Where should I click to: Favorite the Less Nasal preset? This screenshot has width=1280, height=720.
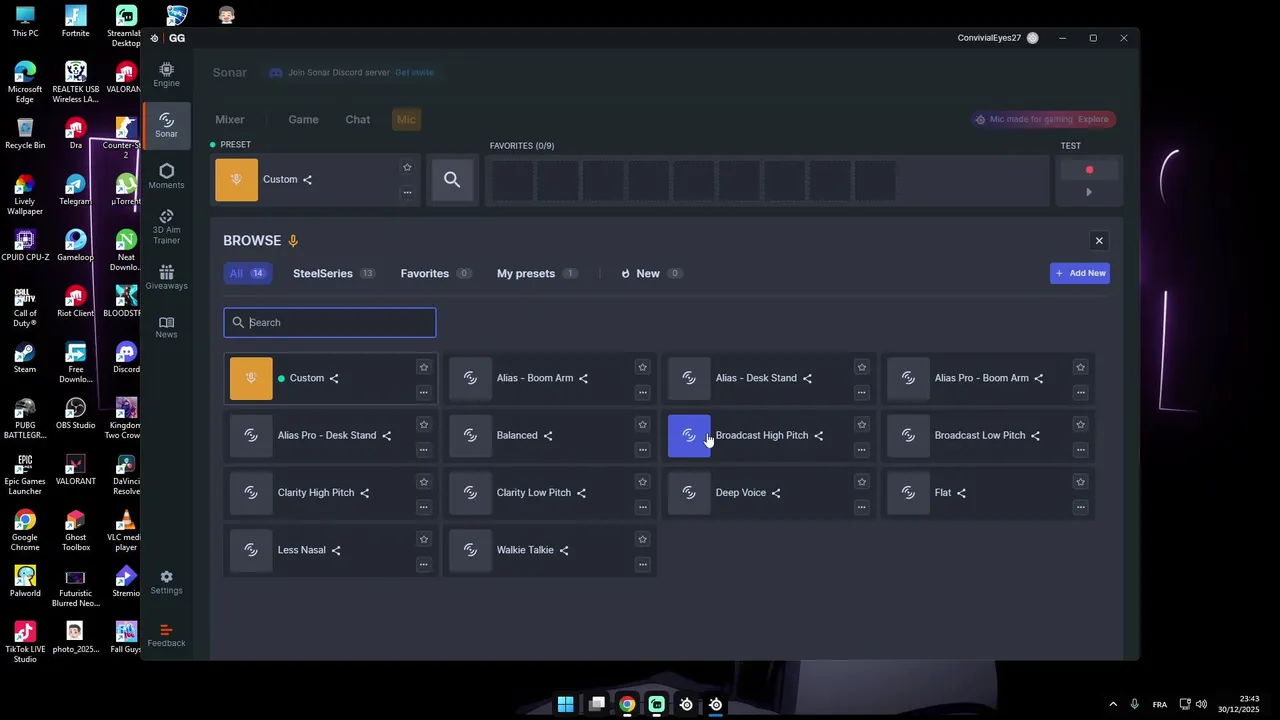[423, 538]
